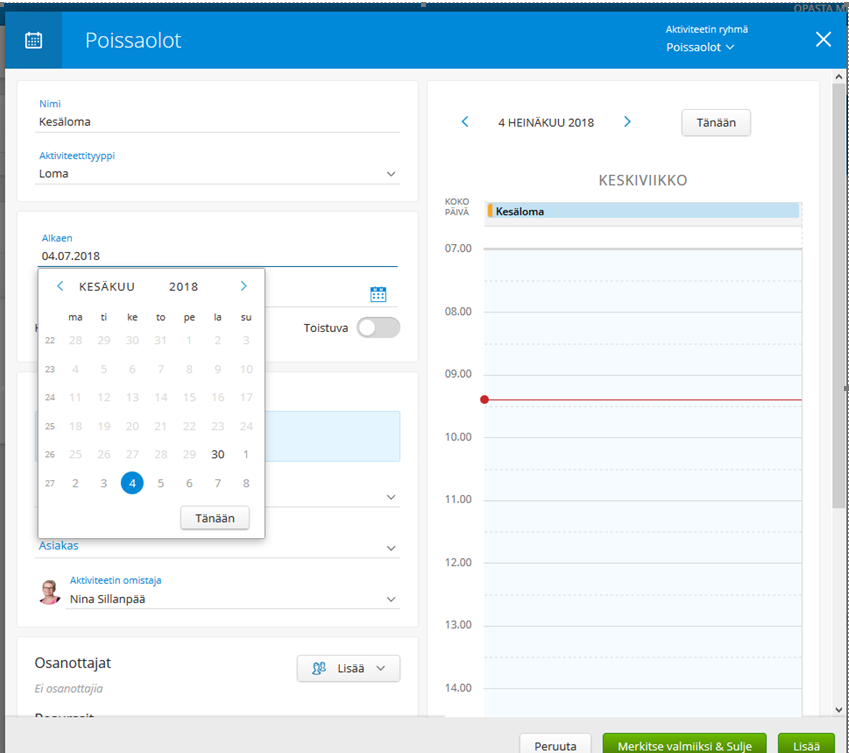Select day 1 in week 26
The width and height of the screenshot is (849, 753).
(246, 454)
